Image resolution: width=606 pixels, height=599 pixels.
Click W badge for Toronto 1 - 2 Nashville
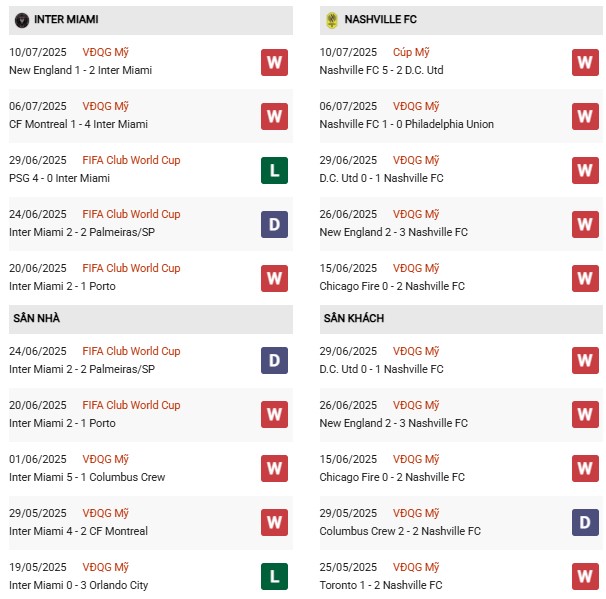click(x=585, y=576)
